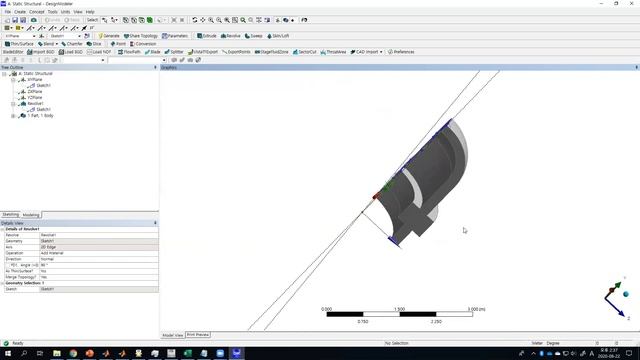The width and height of the screenshot is (640, 360).
Task: Switch to the Print Preview tab
Action: pos(198,335)
